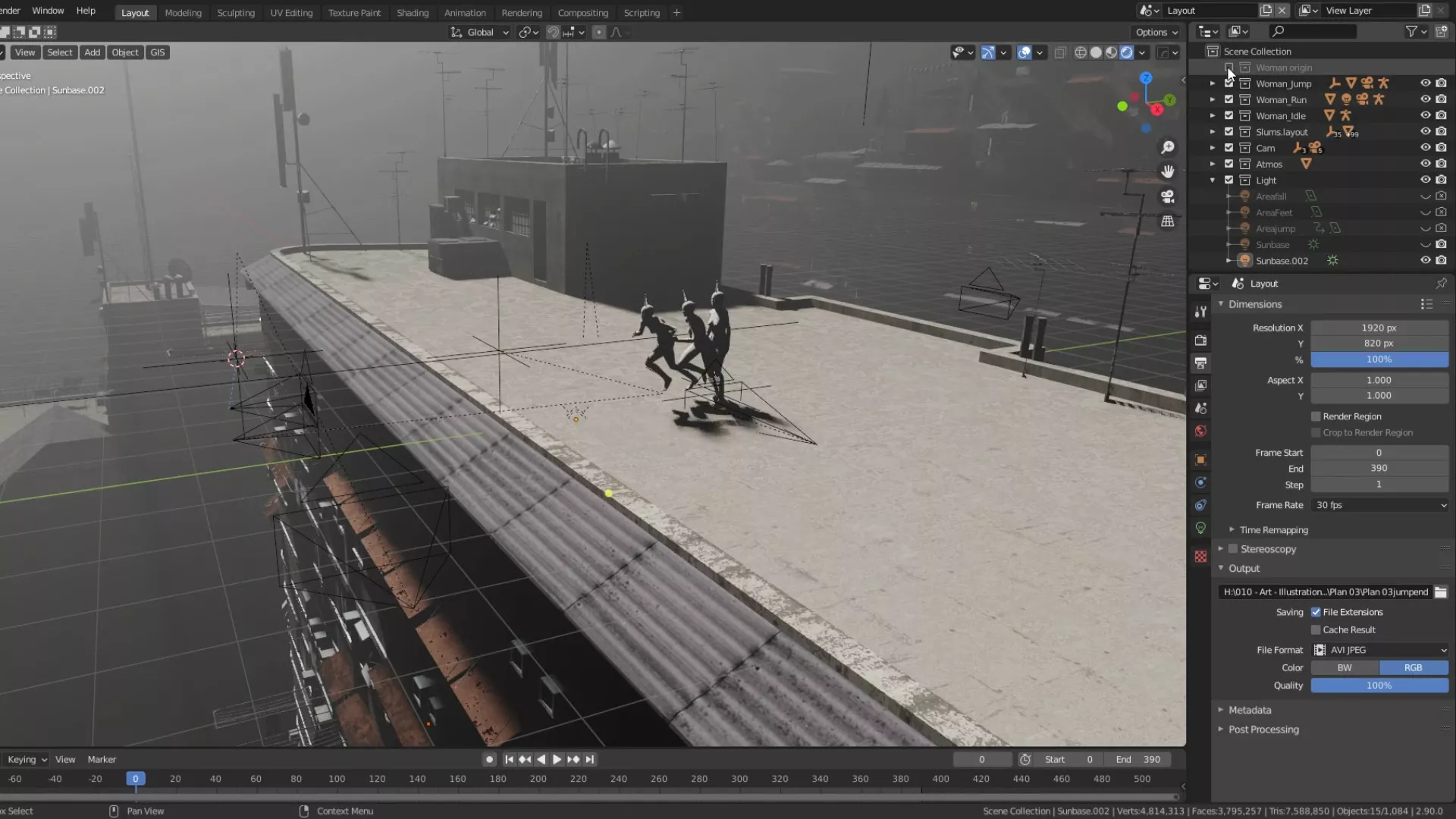This screenshot has width=1456, height=819.
Task: Switch to the Shading workspace tab
Action: point(412,13)
